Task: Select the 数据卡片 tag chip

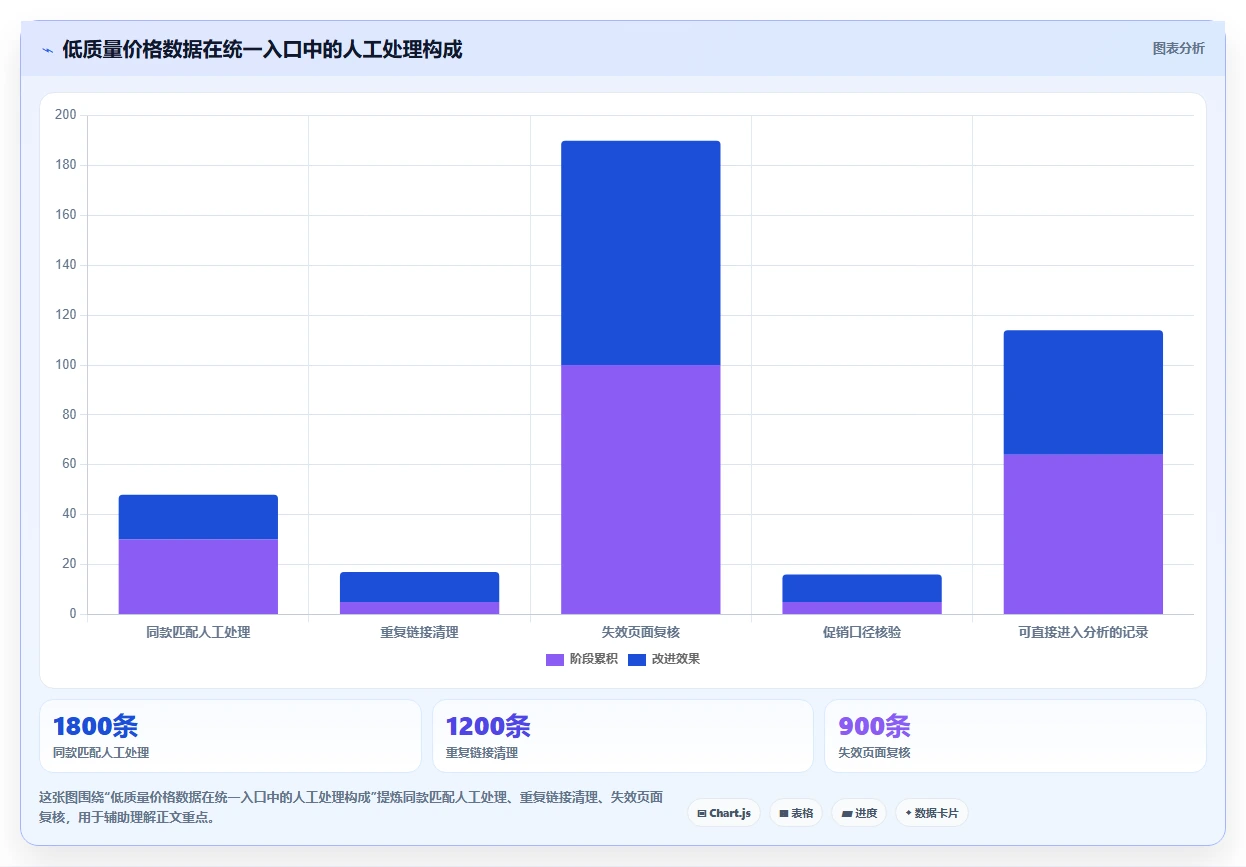Action: click(x=932, y=813)
